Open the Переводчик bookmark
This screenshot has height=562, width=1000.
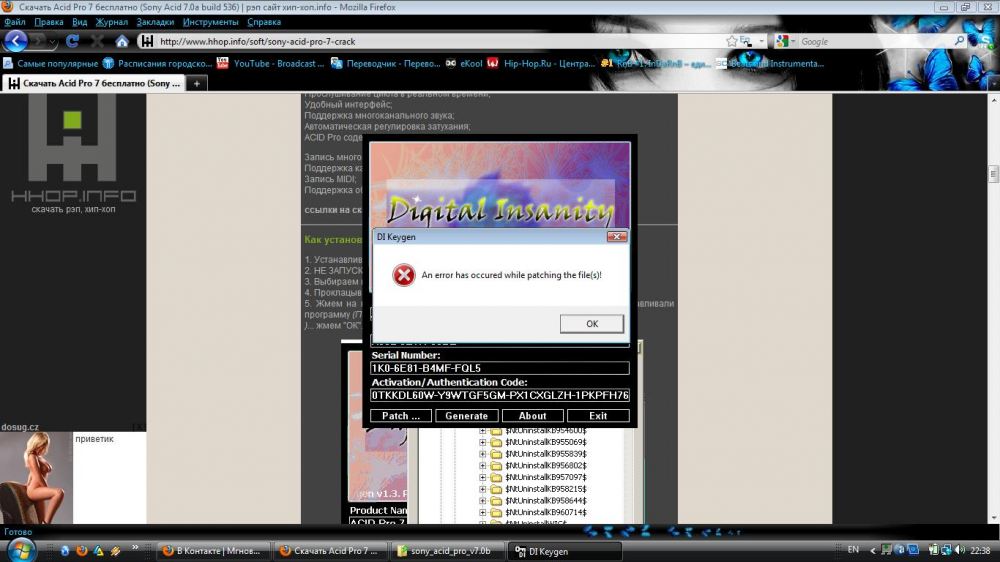385,63
